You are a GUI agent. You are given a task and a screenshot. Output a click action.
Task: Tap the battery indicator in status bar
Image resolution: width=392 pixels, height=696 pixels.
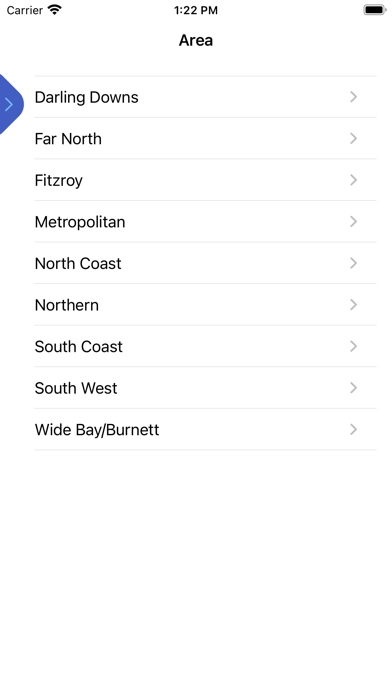point(375,10)
